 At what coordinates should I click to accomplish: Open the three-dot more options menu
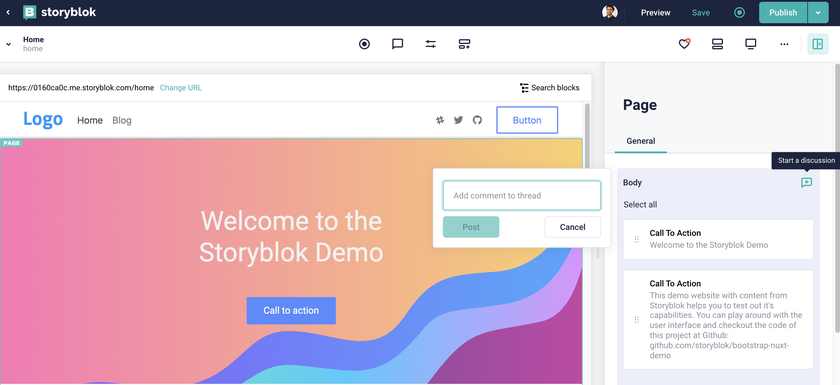(x=784, y=44)
